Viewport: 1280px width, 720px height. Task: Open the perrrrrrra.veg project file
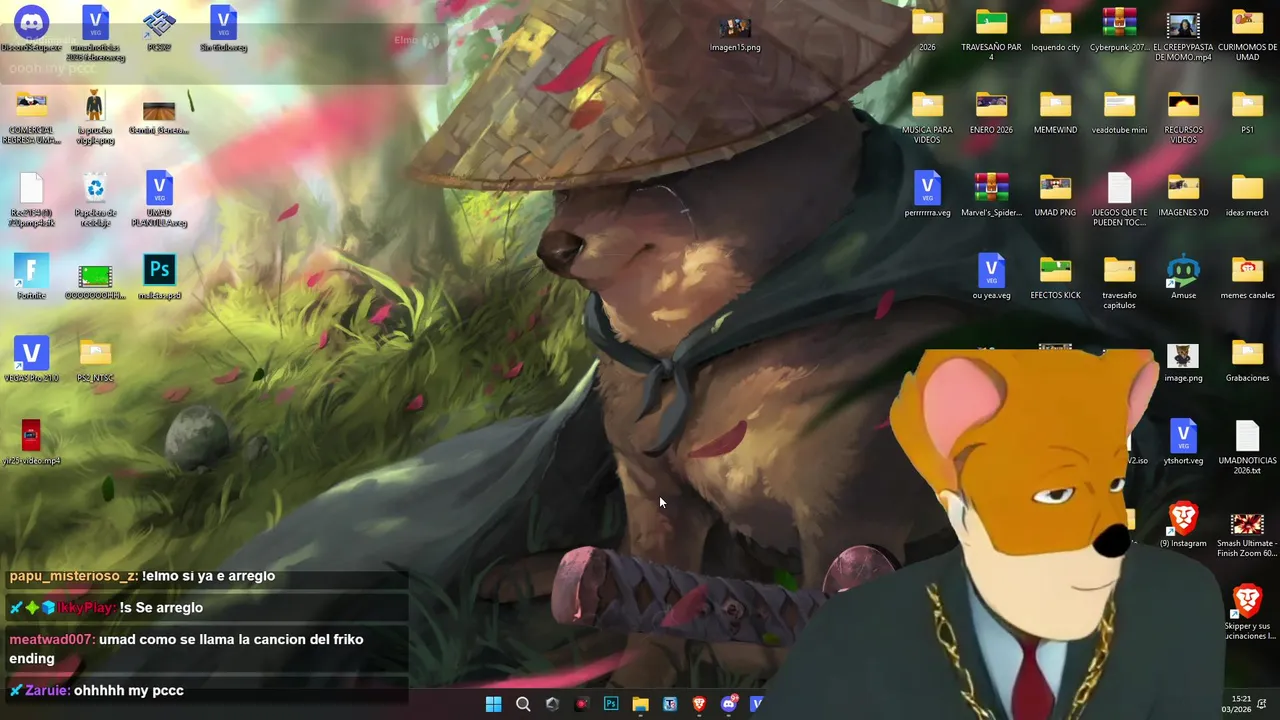point(927,195)
